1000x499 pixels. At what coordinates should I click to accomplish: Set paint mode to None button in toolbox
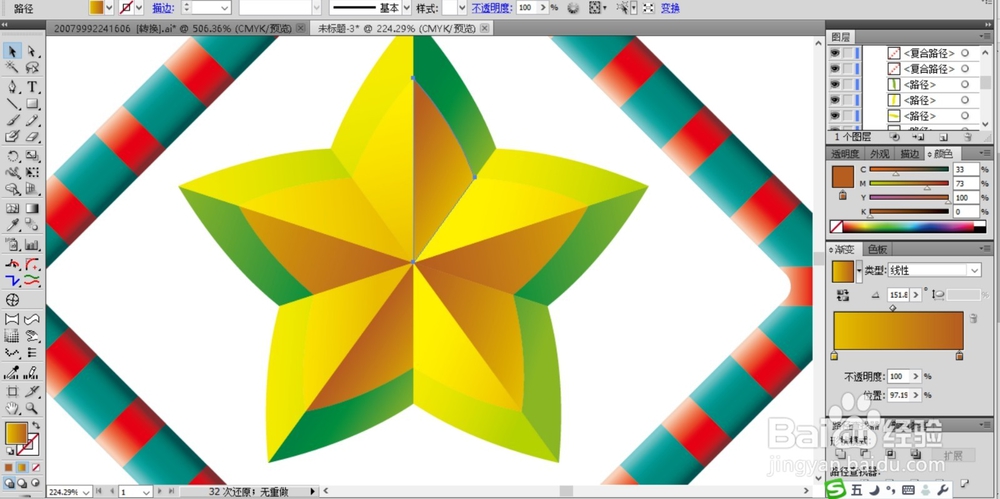click(x=36, y=468)
